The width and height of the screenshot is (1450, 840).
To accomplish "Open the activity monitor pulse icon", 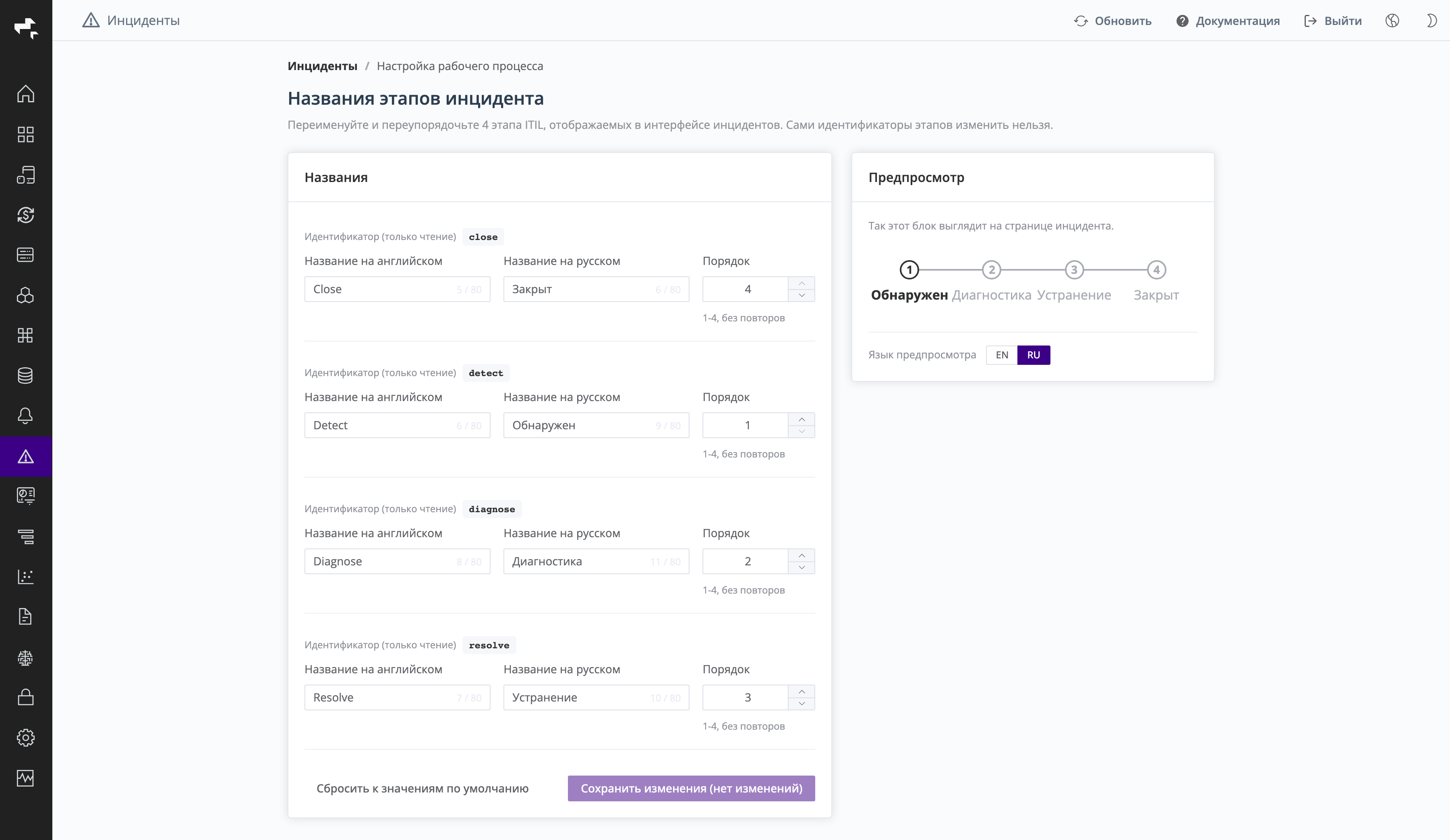I will click(25, 778).
